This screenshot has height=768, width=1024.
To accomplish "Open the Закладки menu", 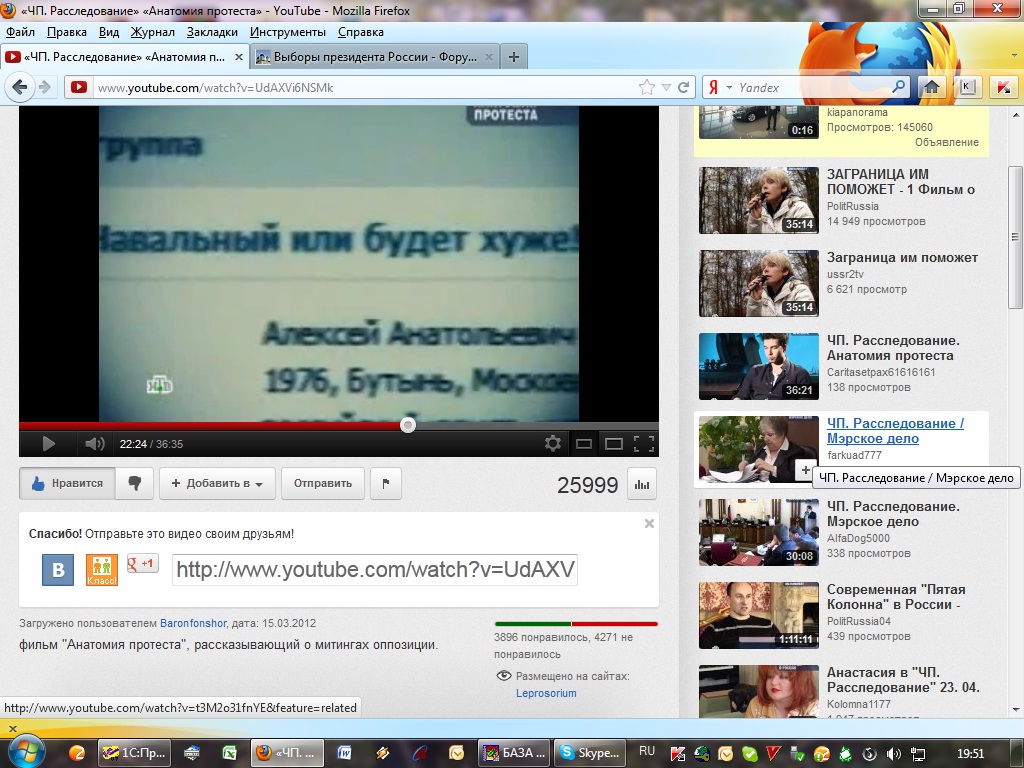I will pos(212,32).
